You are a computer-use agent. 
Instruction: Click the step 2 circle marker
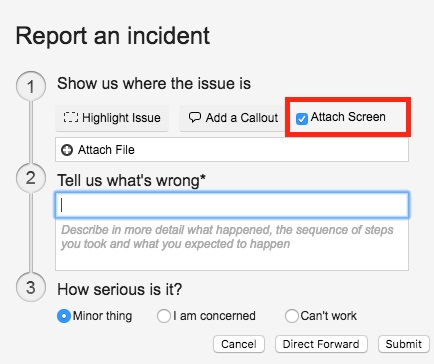coord(31,178)
